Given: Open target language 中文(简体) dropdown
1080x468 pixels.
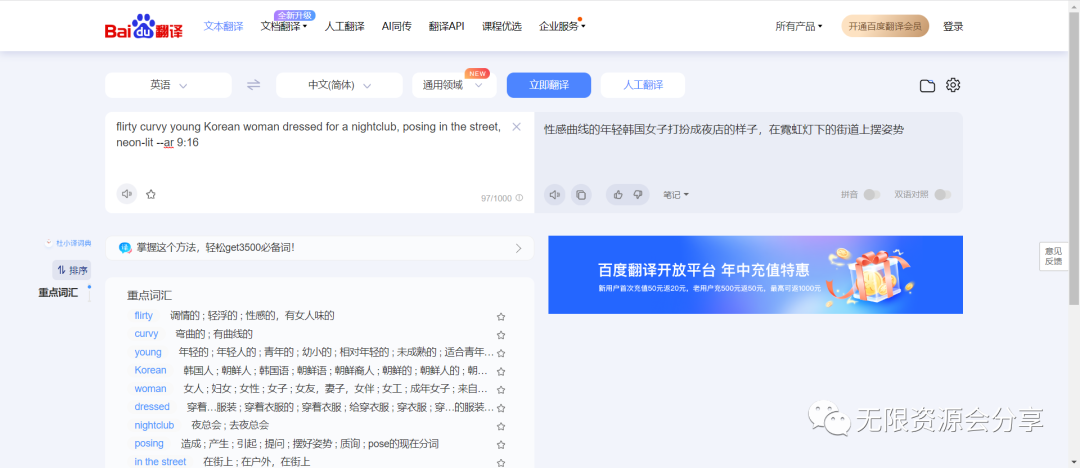Looking at the screenshot, I should point(339,85).
